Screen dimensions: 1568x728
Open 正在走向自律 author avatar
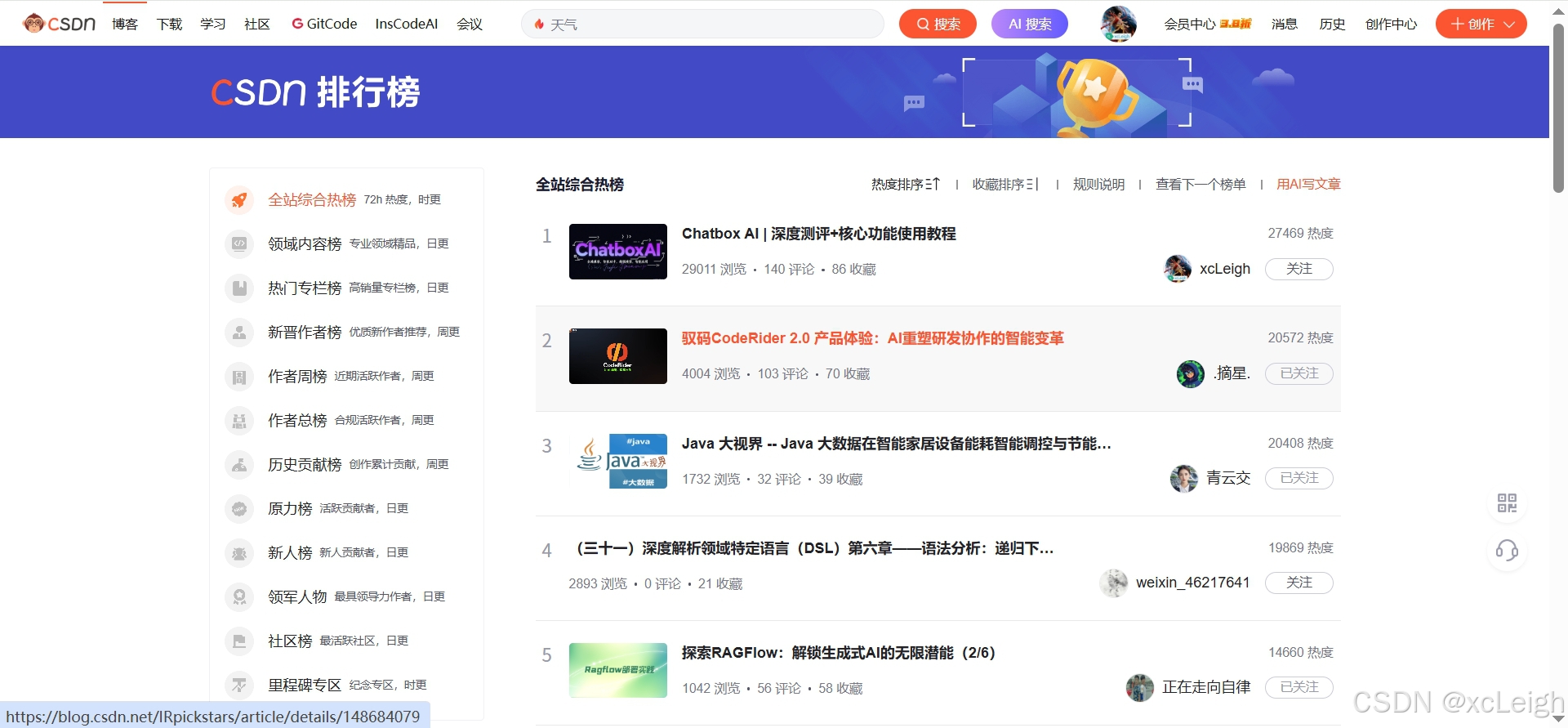(1139, 688)
